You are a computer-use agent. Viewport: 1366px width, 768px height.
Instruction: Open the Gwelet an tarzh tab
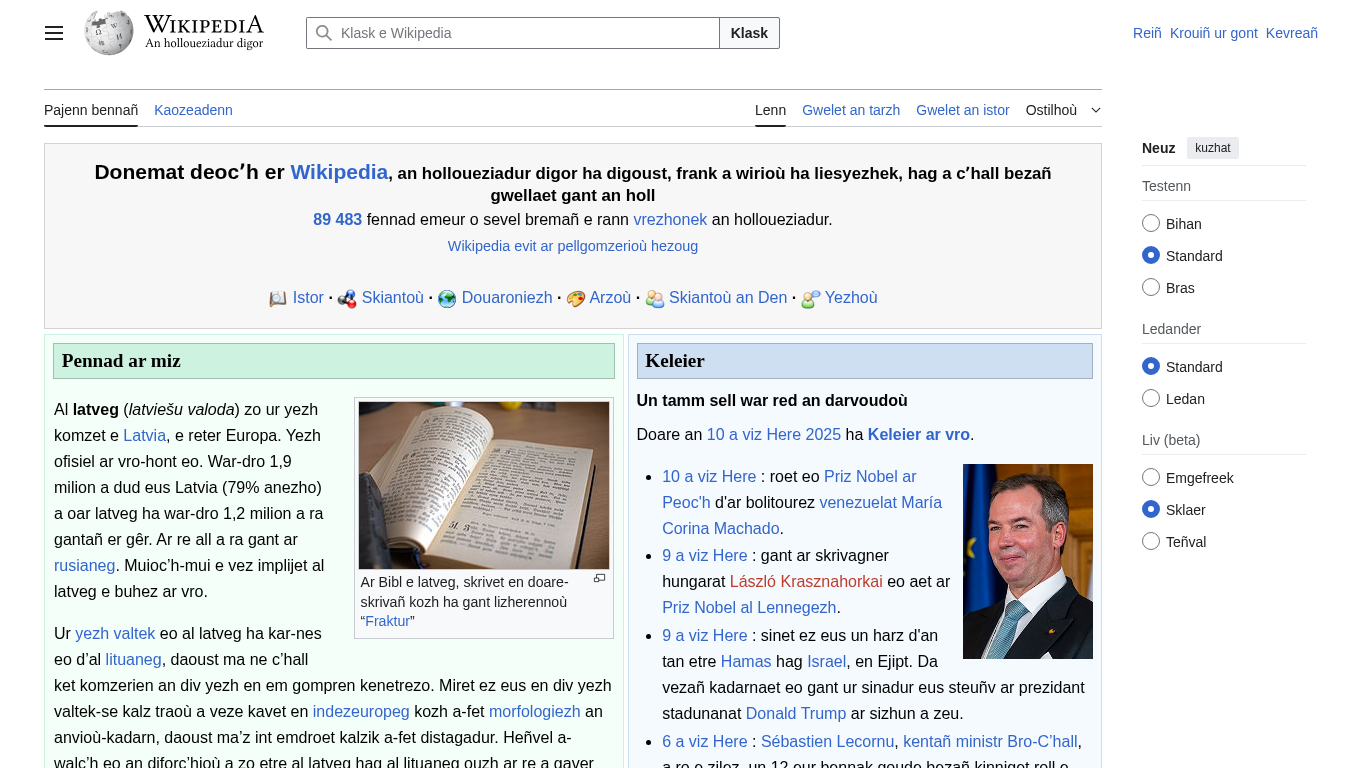click(x=851, y=110)
